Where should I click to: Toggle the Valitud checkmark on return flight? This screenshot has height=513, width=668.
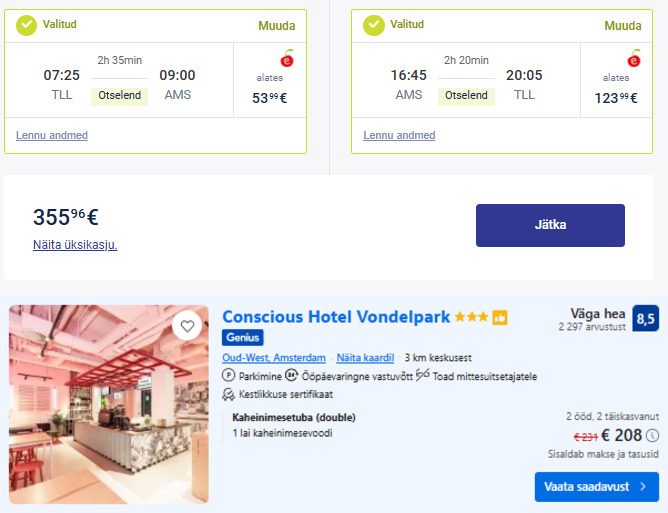click(x=374, y=25)
